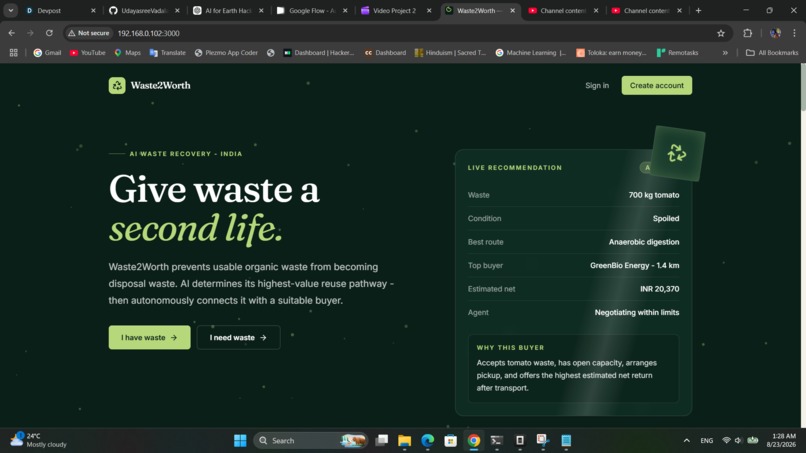
Task: Click the page vertical scrollbar thumb
Action: pyautogui.click(x=803, y=87)
